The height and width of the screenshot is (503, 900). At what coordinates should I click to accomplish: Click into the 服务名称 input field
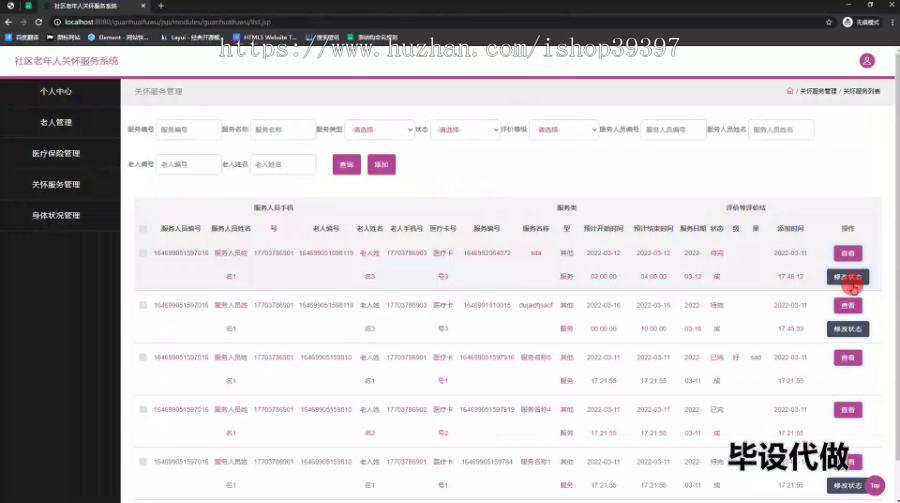(x=283, y=130)
